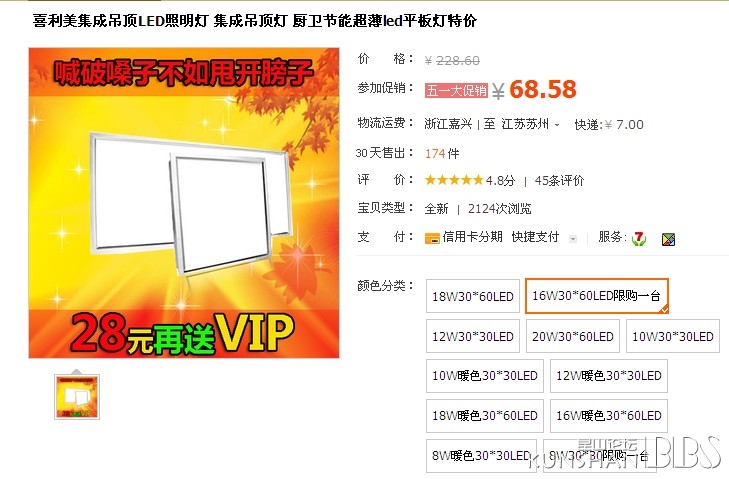Pick the 10W暖色30*30LED variant
The height and width of the screenshot is (479, 729).
pos(485,376)
